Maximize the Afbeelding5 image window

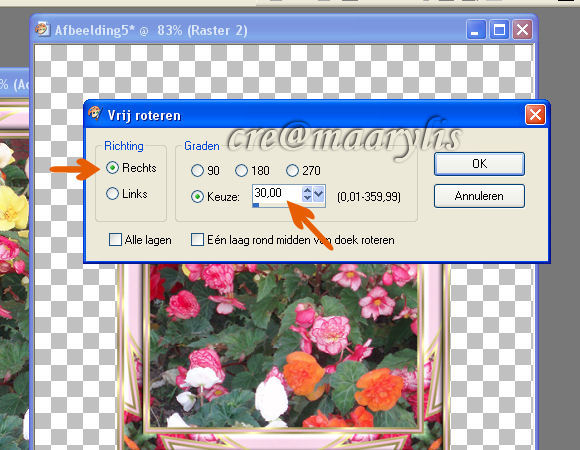tap(499, 30)
